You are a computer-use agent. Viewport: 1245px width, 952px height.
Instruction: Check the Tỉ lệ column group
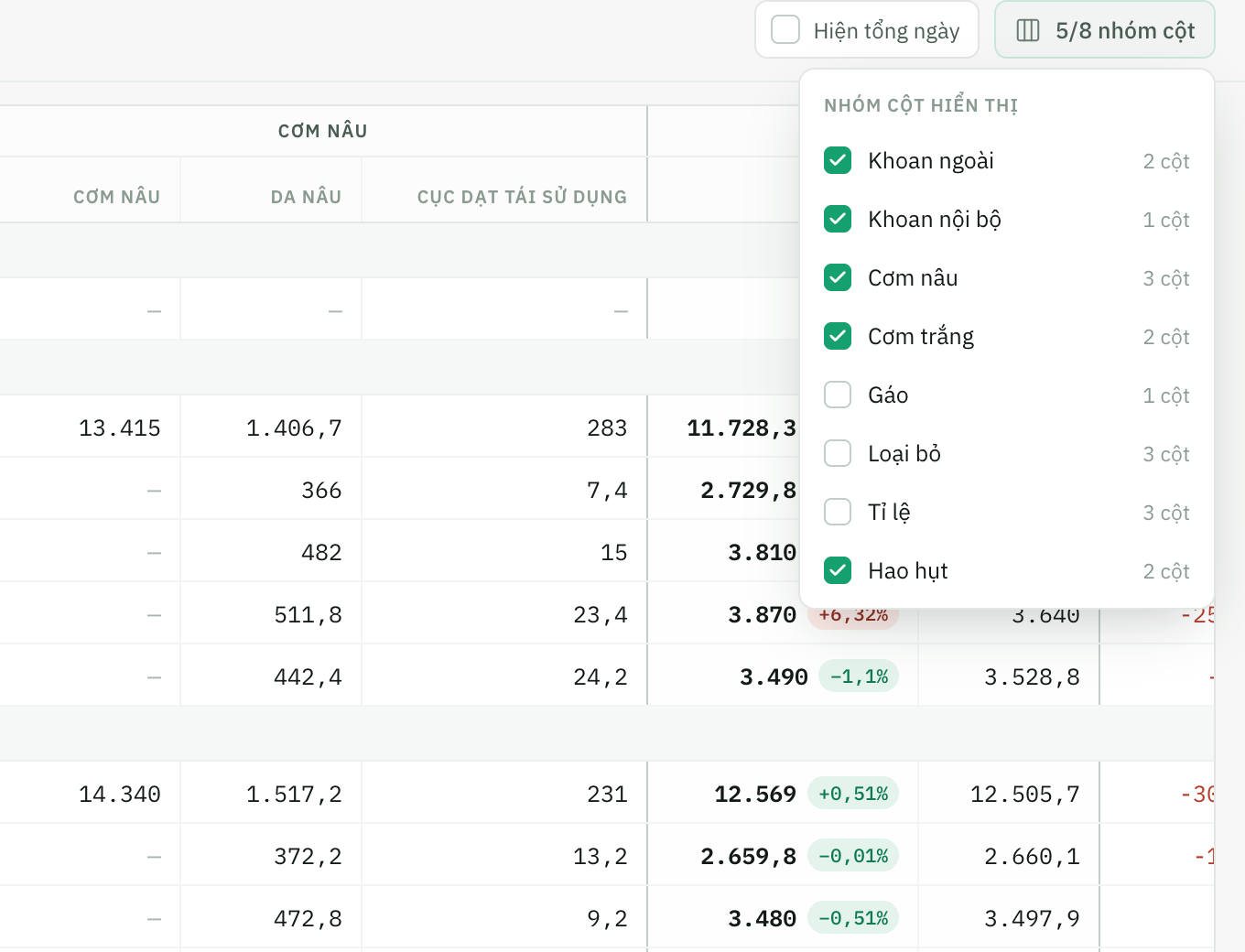(838, 512)
